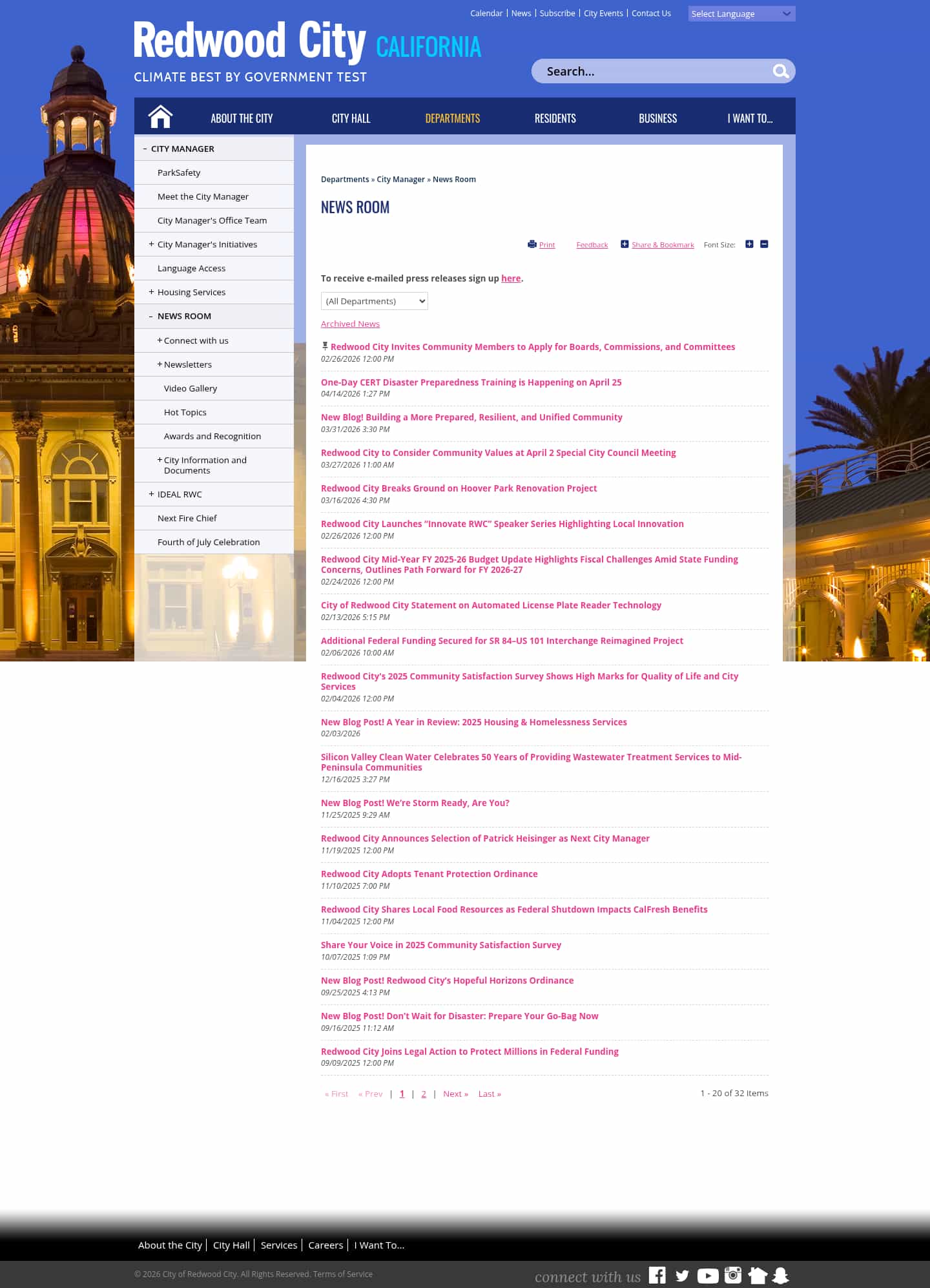The width and height of the screenshot is (930, 1288).
Task: Click the Careers footer link
Action: coord(325,1245)
